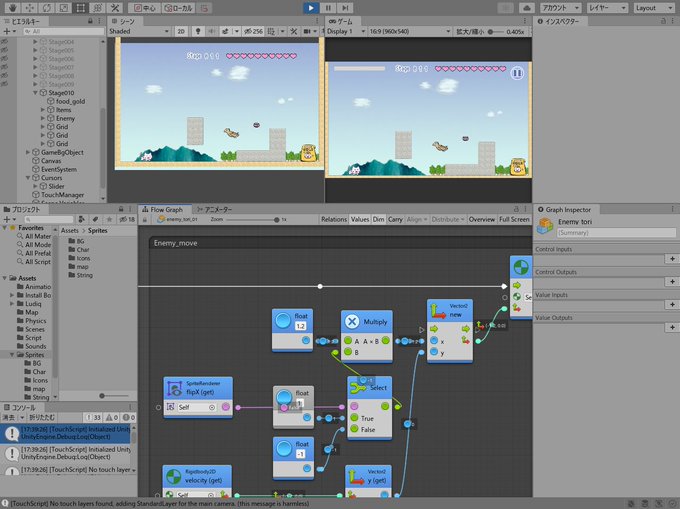680x509 pixels.
Task: Select the インスペクター inspector tab
Action: pos(559,21)
